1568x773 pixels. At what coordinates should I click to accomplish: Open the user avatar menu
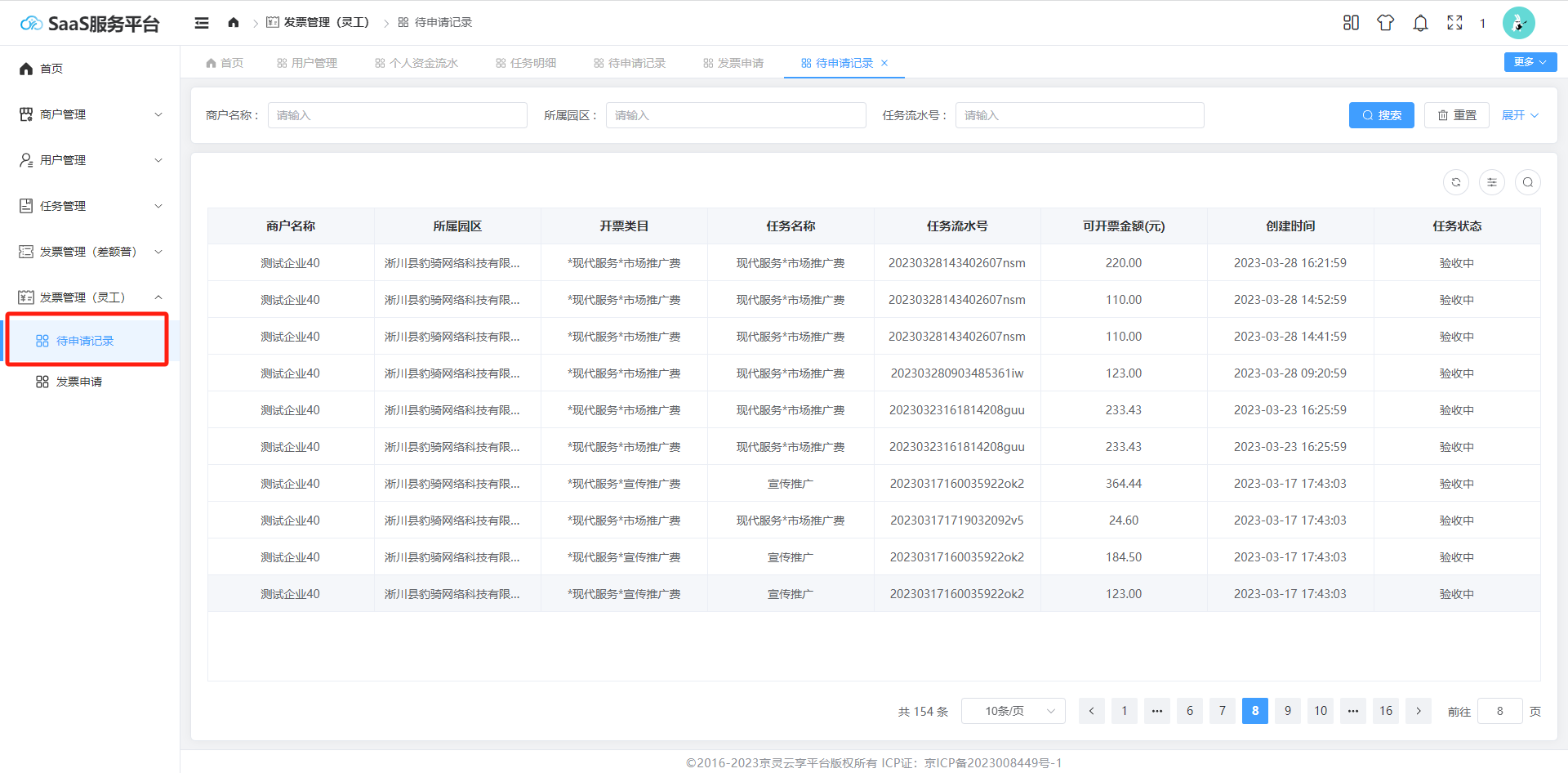coord(1518,23)
